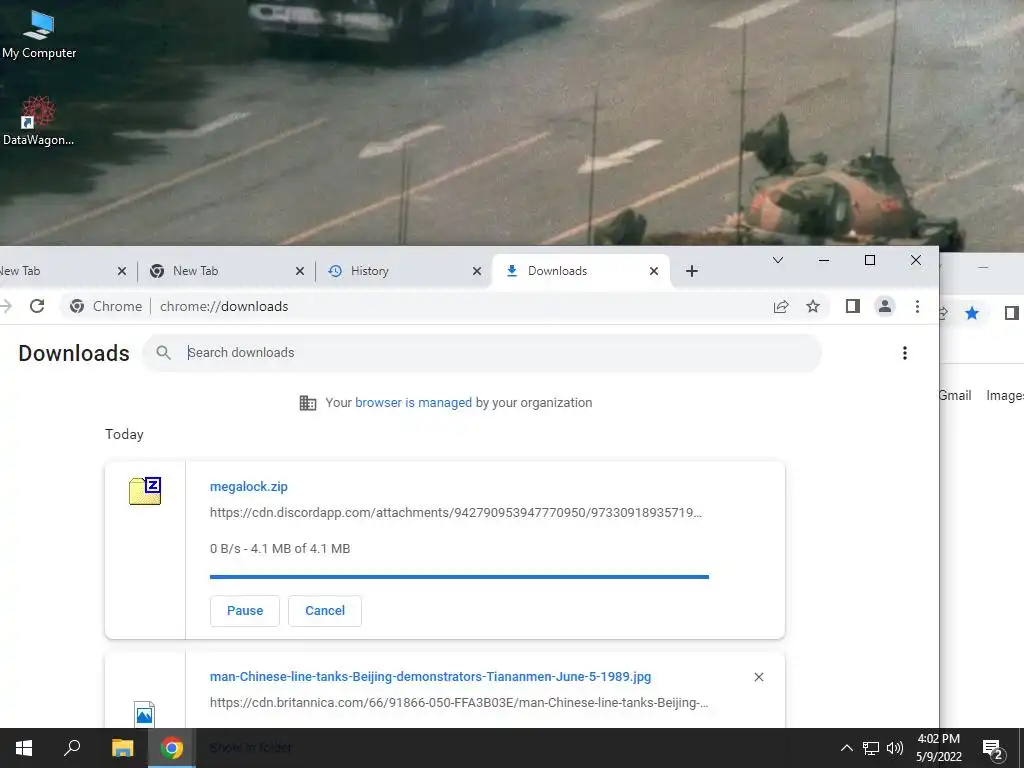
Task: Open taskbar search magnifier
Action: click(x=72, y=748)
